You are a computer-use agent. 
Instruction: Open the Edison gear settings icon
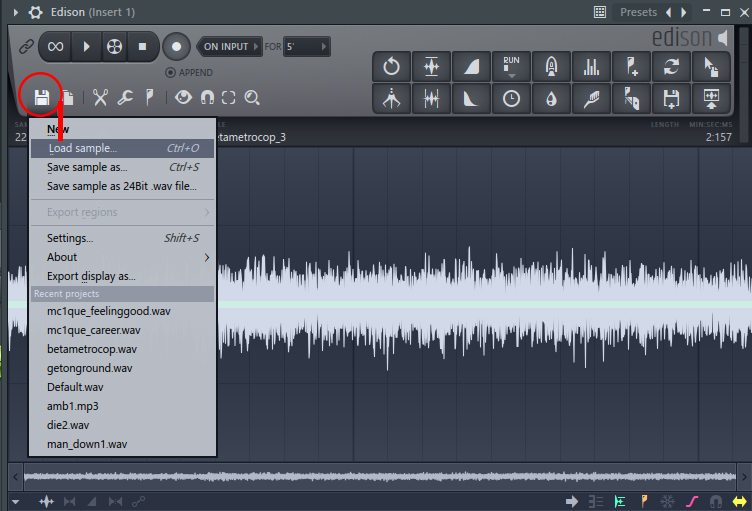pyautogui.click(x=35, y=12)
